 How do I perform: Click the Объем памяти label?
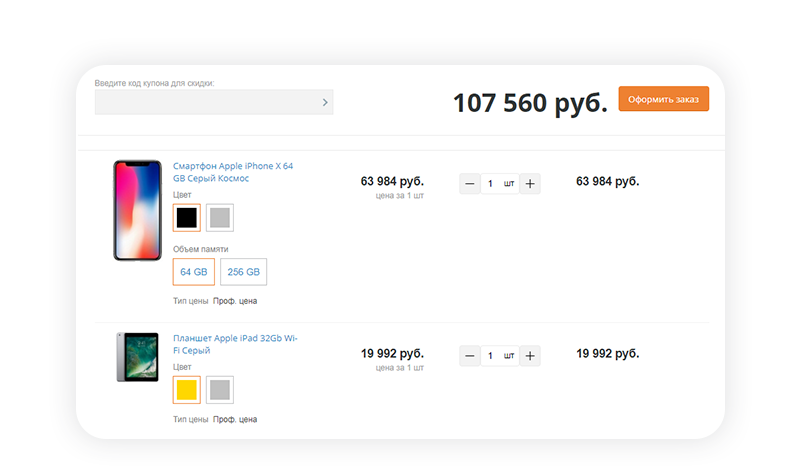pyautogui.click(x=201, y=249)
